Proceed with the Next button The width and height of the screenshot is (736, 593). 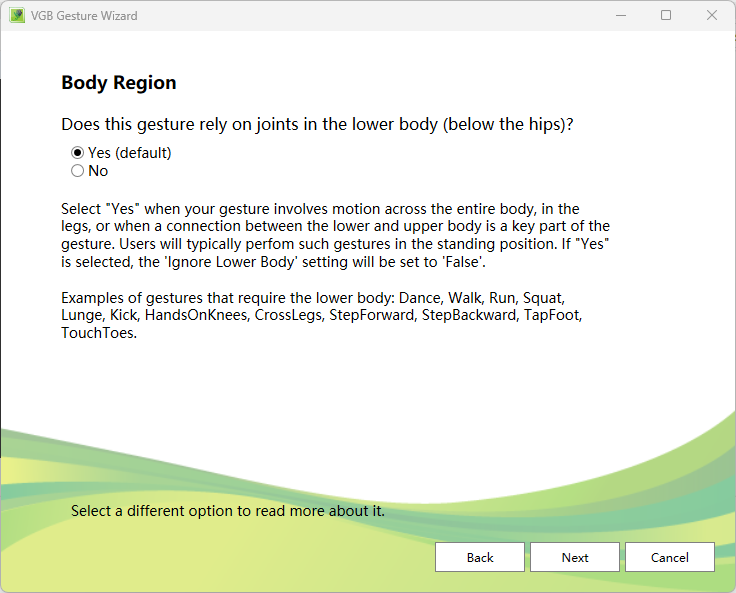pyautogui.click(x=575, y=557)
